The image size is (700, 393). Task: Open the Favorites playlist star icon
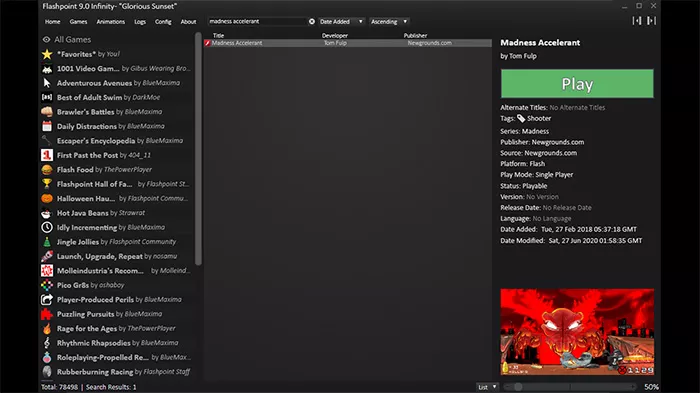(47, 54)
